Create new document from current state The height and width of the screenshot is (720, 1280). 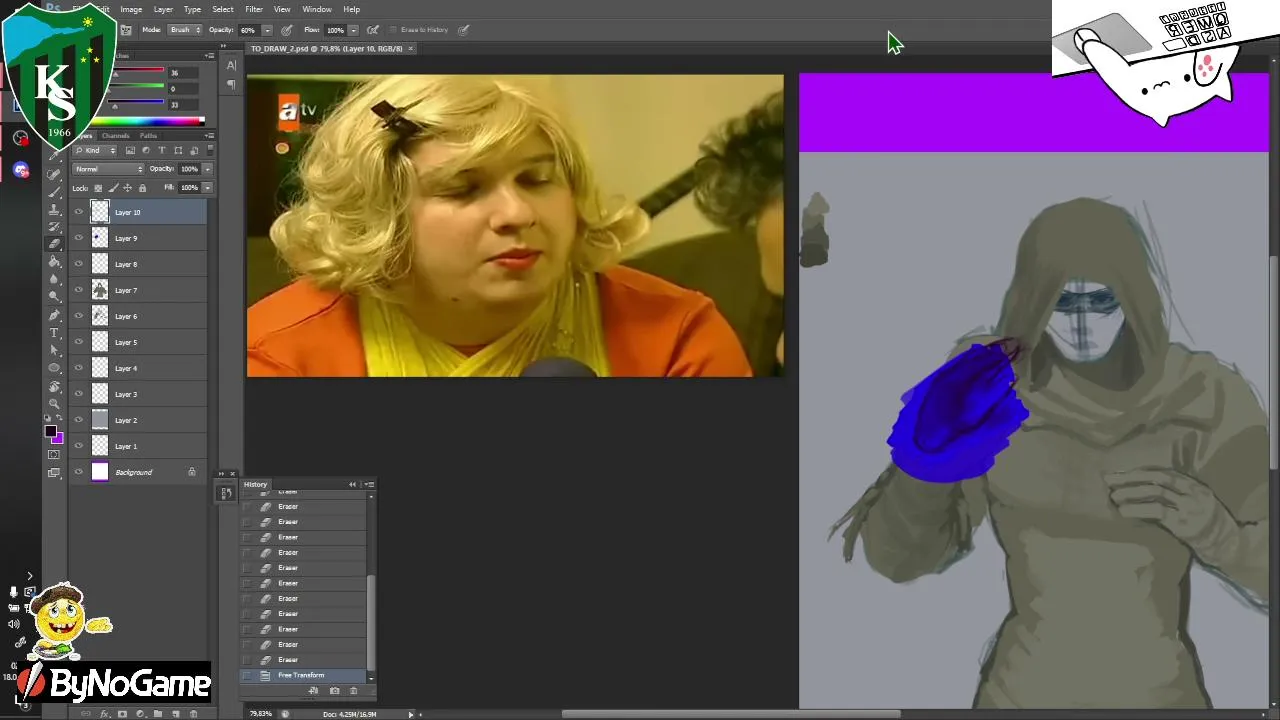coord(314,691)
